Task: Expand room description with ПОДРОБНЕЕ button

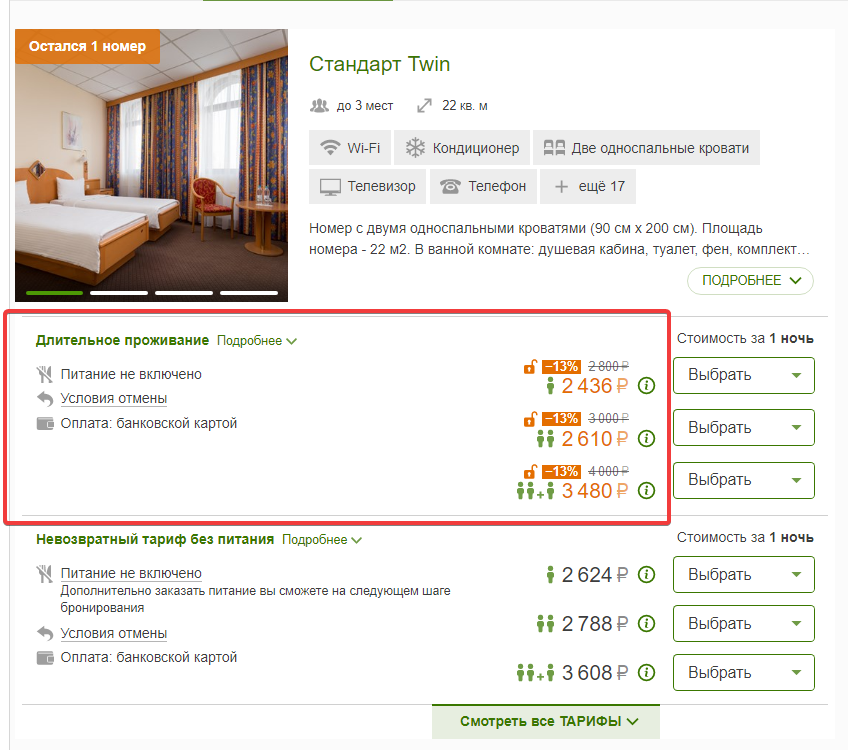Action: tap(750, 281)
